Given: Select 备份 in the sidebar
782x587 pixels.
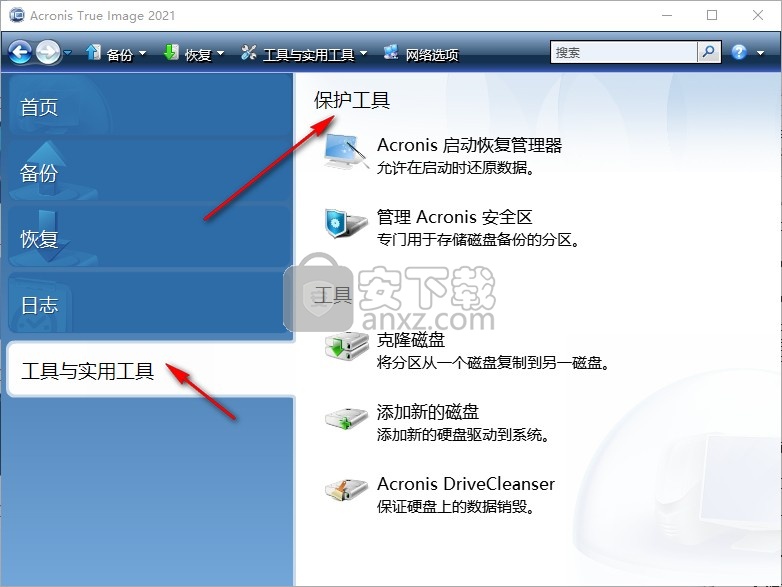Looking at the screenshot, I should tap(150, 172).
